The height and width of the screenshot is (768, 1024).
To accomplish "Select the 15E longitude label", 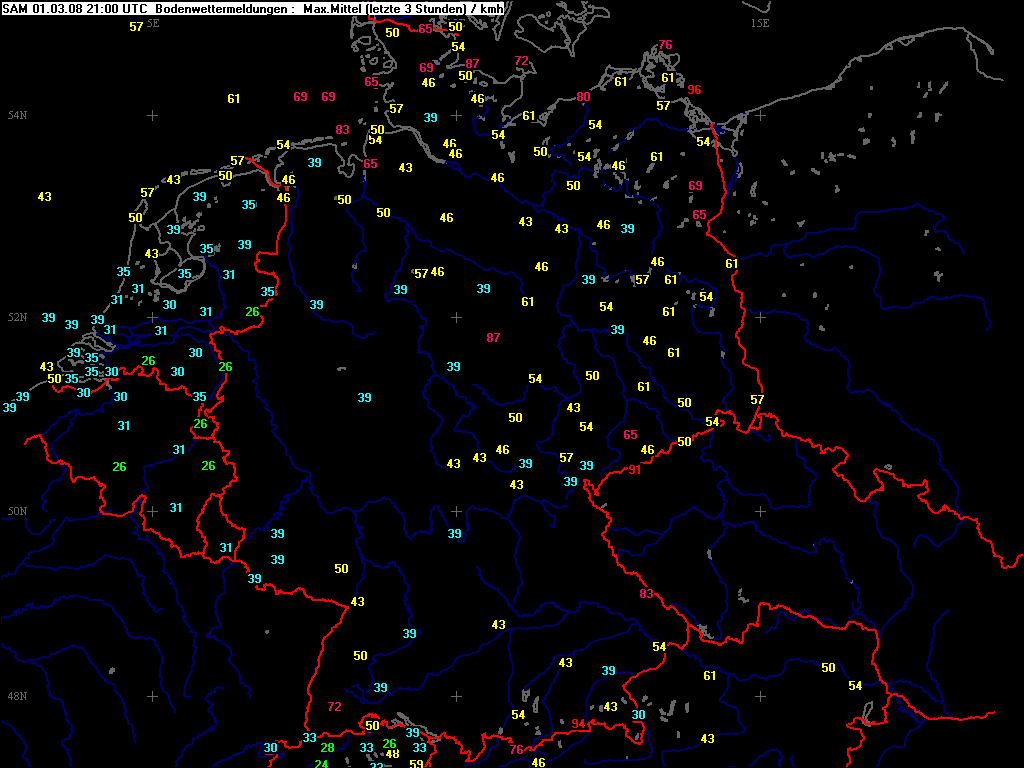I will pos(760,22).
